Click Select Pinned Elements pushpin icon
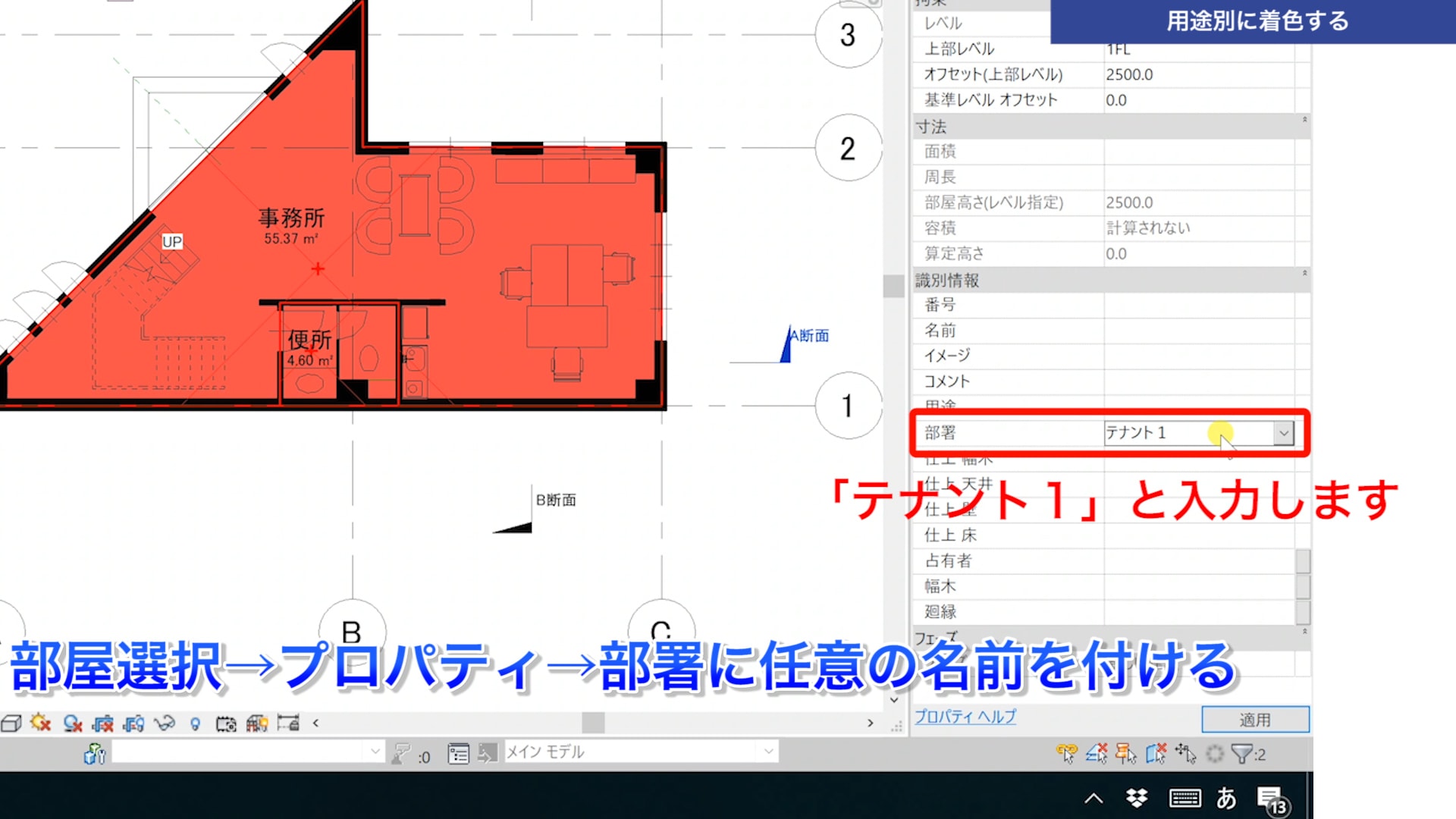Image resolution: width=1456 pixels, height=819 pixels. tap(1126, 754)
